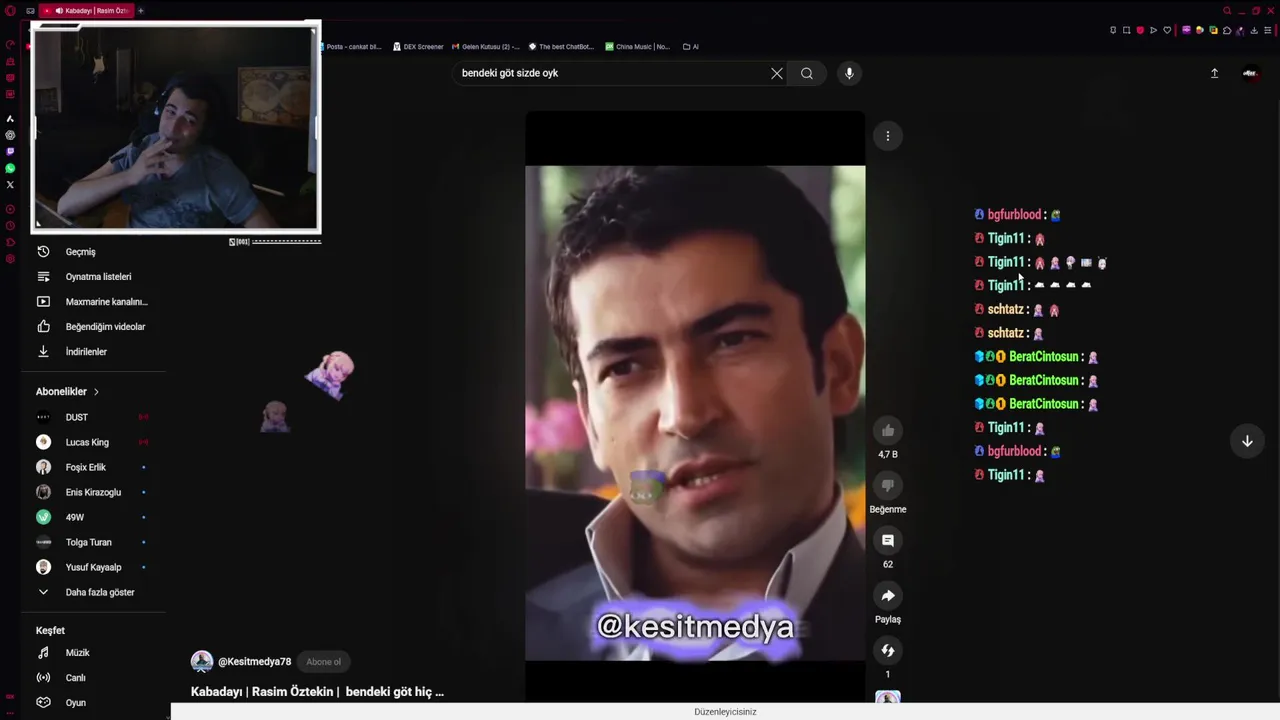Open the extensions cube icon
This screenshot has width=1280, height=720.
point(1227,30)
